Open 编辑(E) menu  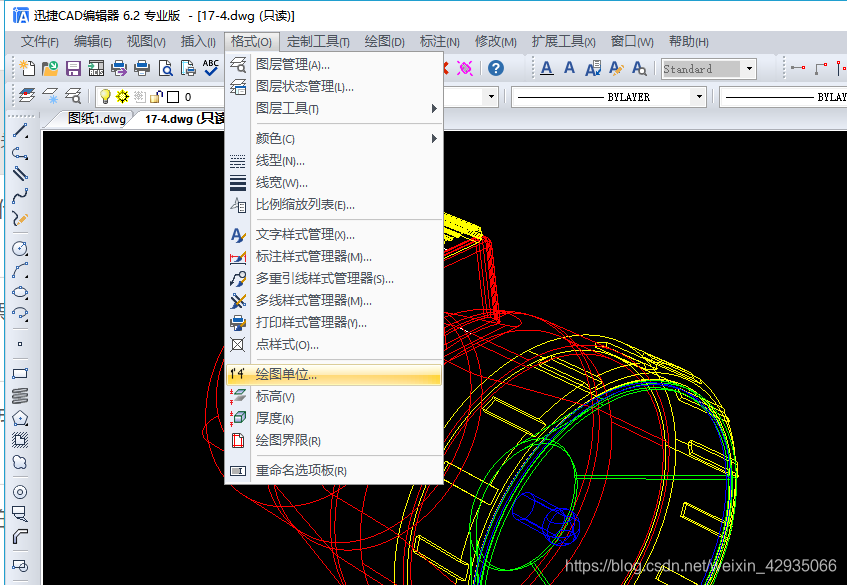coord(92,42)
